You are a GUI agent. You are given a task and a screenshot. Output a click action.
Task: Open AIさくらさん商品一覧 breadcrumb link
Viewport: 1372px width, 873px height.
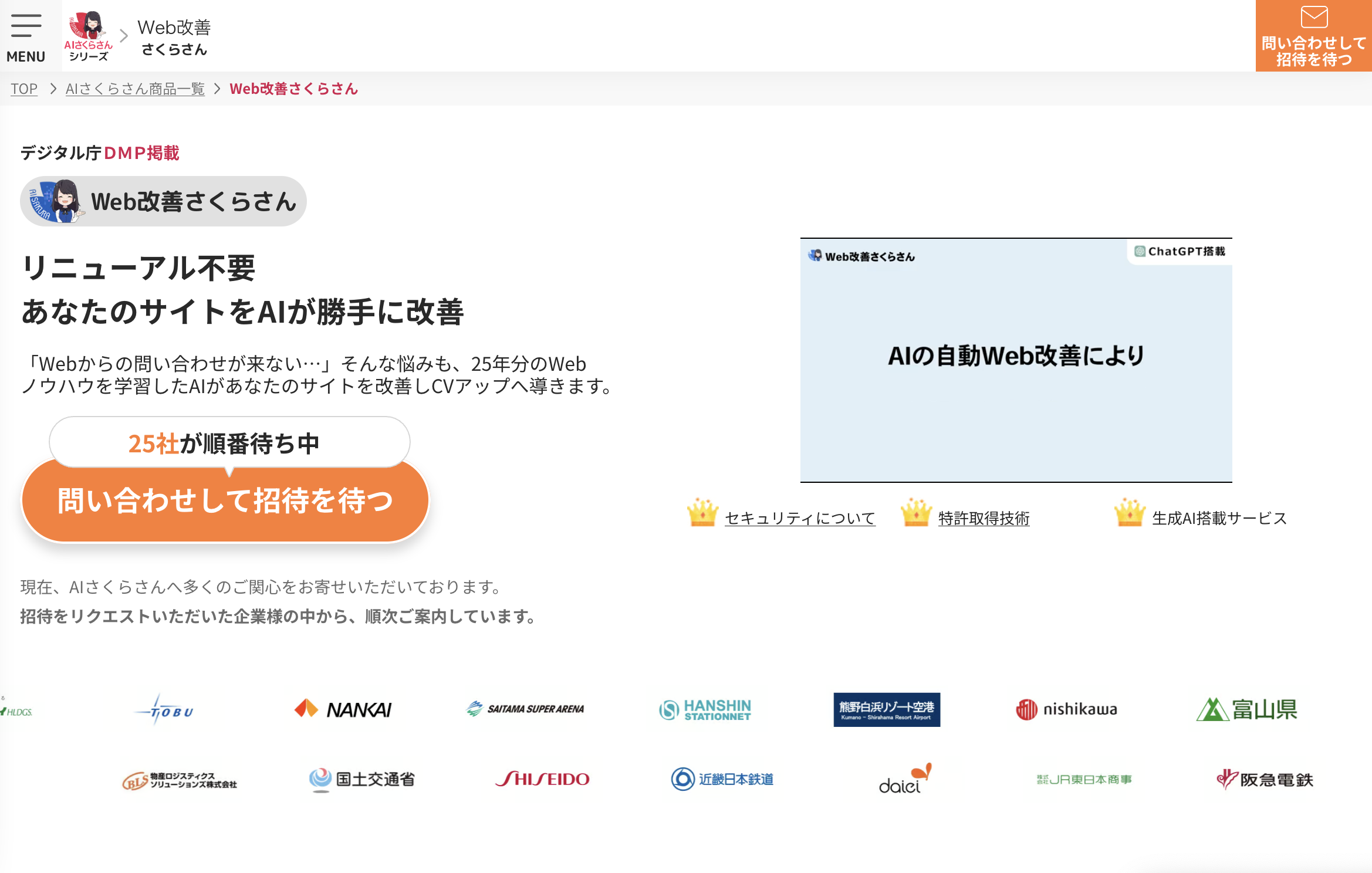point(135,89)
